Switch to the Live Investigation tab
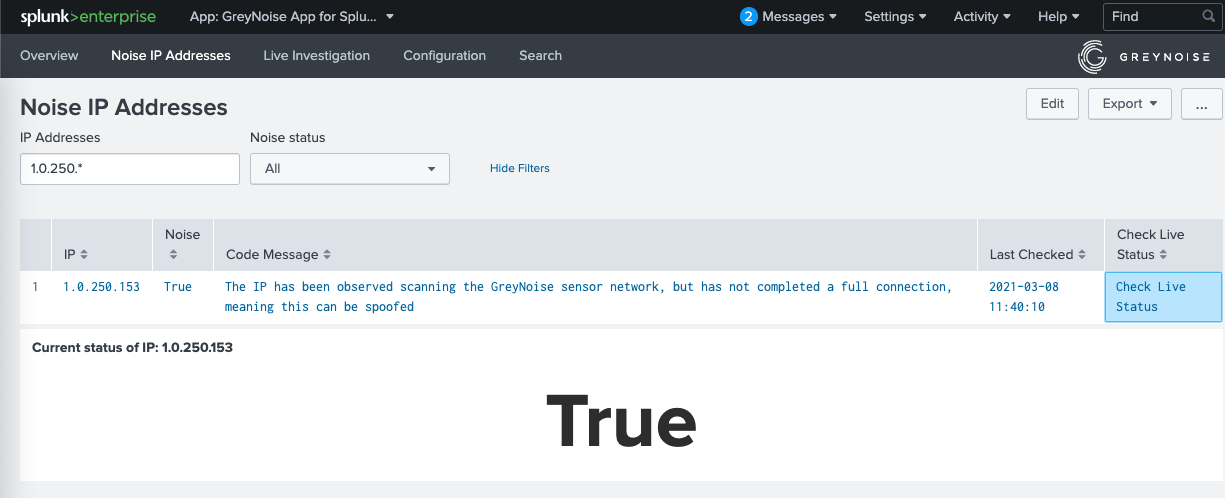This screenshot has height=498, width=1225. tap(317, 56)
